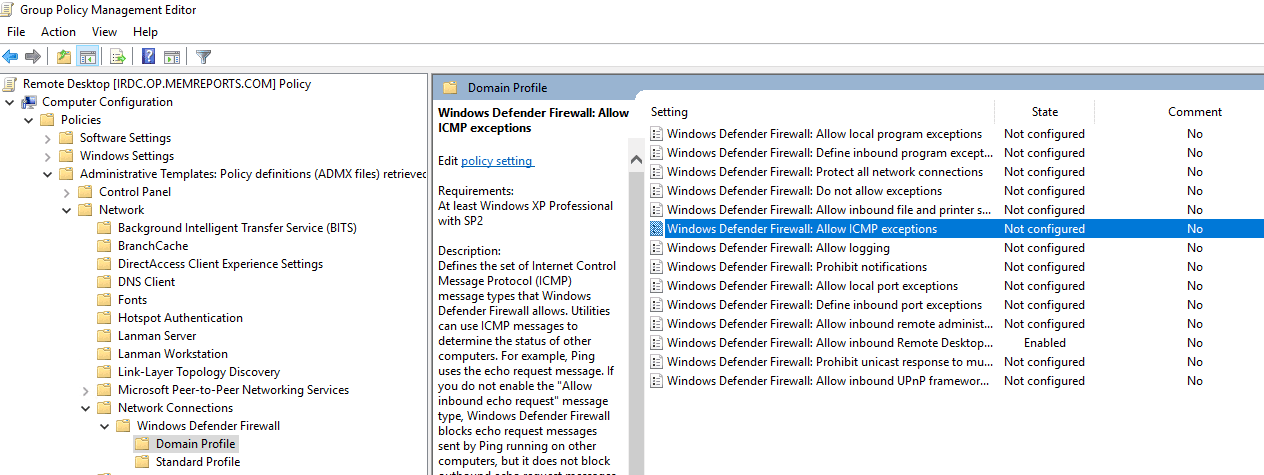Image resolution: width=1264 pixels, height=475 pixels.
Task: Collapse the Computer Configuration tree node
Action: 10,102
